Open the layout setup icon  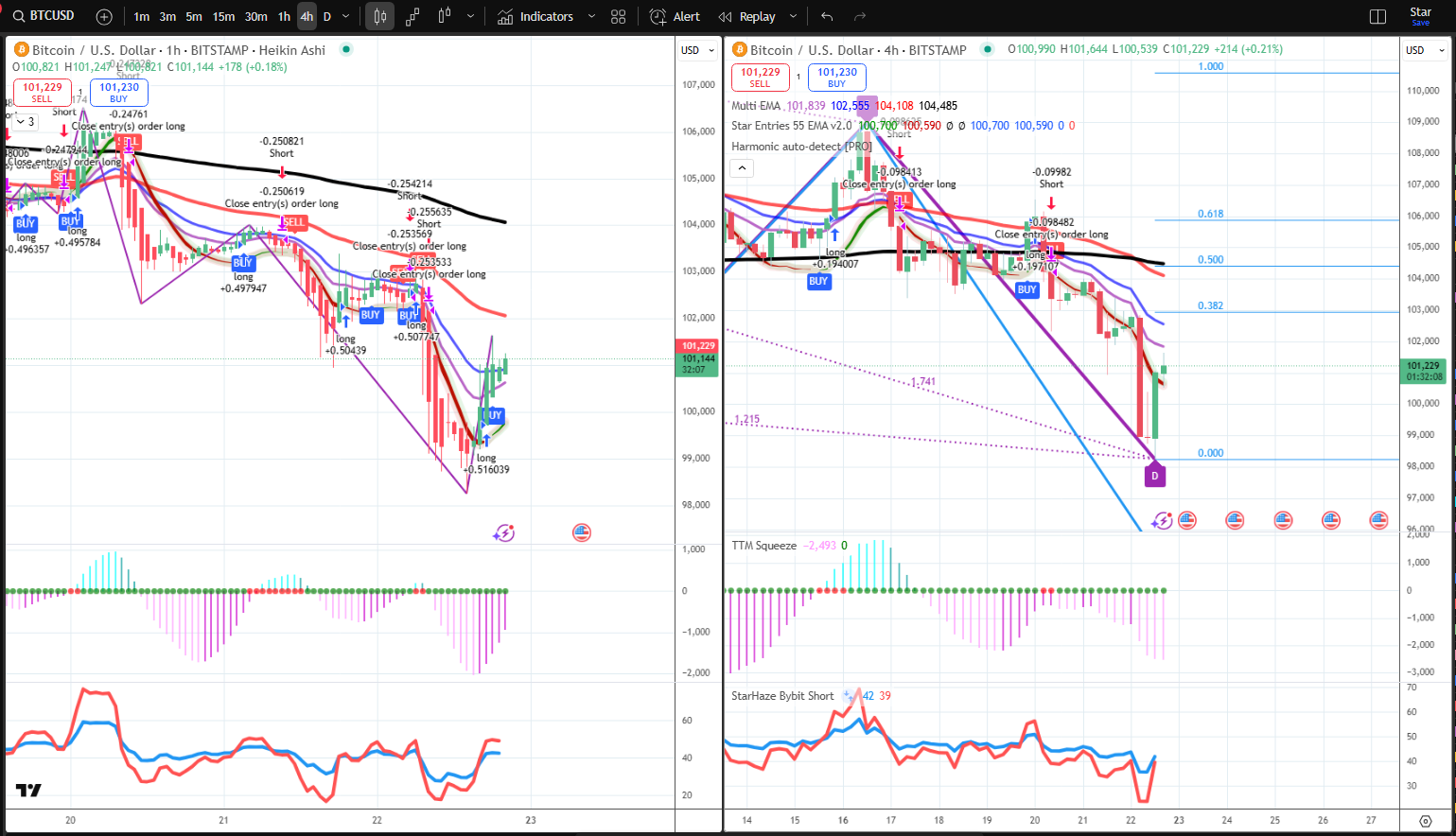(1377, 17)
